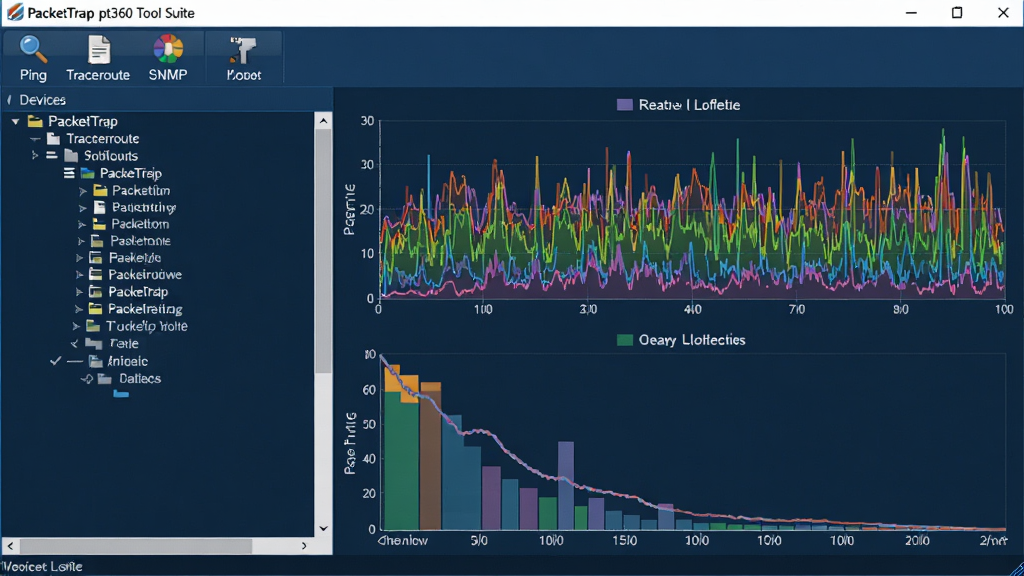
Task: Click the purple legend swatch of top chart
Action: [x=624, y=104]
